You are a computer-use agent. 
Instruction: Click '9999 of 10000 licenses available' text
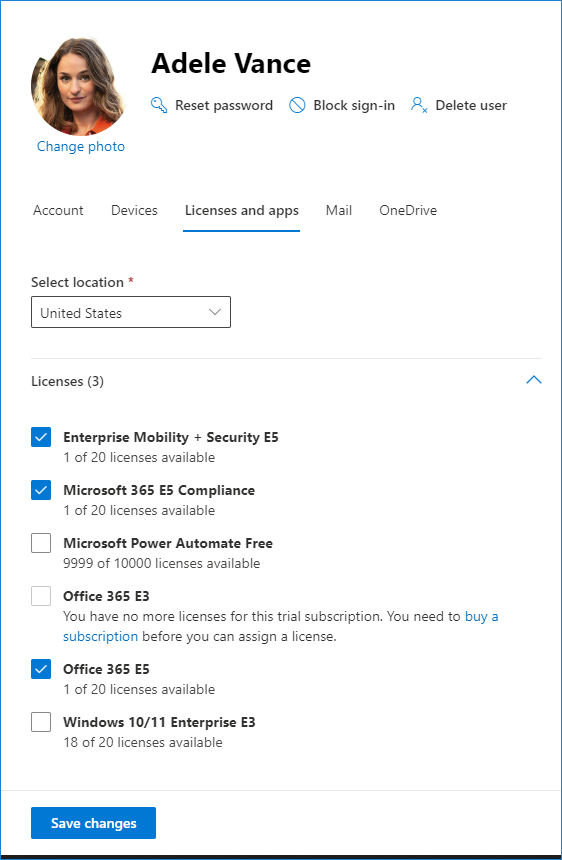point(162,563)
